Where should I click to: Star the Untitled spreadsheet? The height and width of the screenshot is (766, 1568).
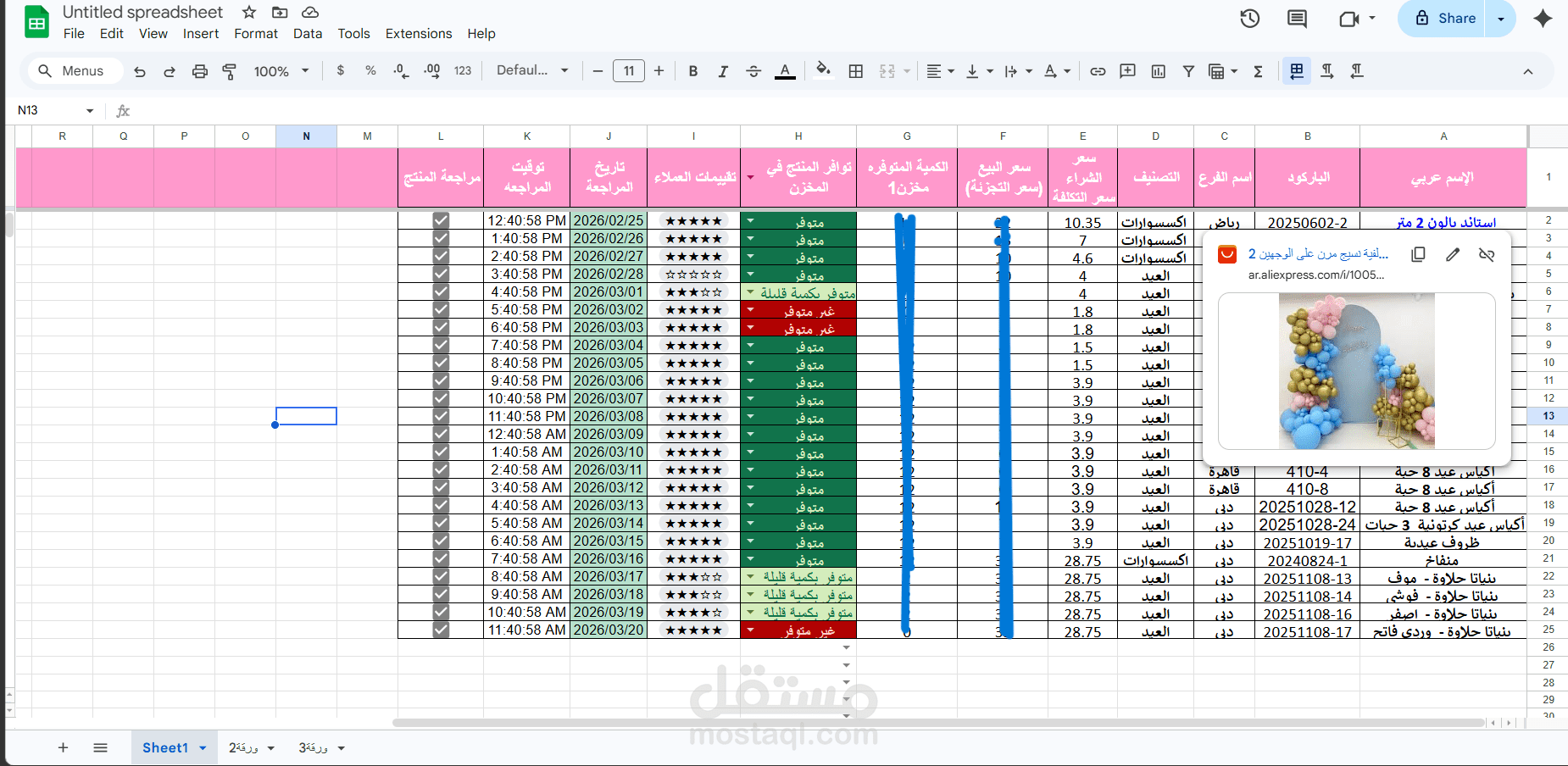coord(249,13)
